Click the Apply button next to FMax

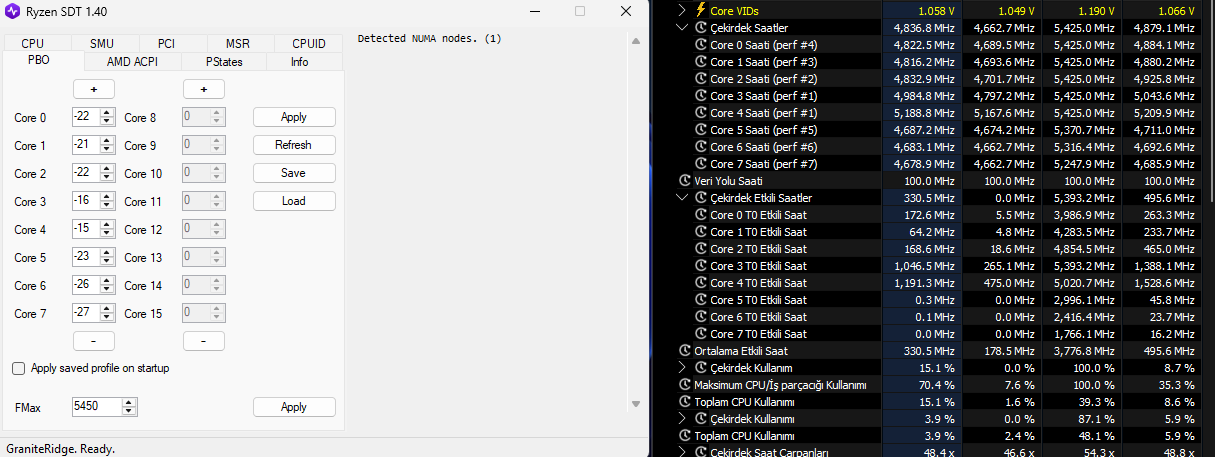tap(294, 407)
